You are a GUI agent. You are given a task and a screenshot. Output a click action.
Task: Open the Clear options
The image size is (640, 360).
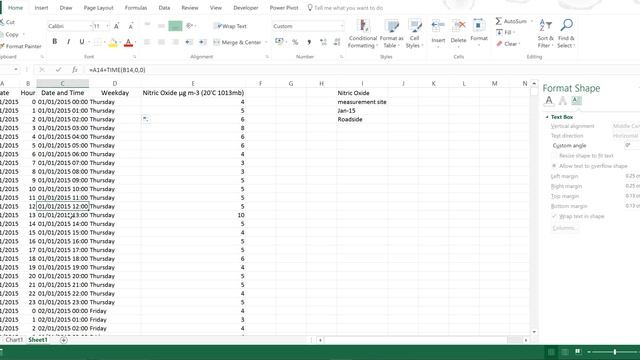507,44
